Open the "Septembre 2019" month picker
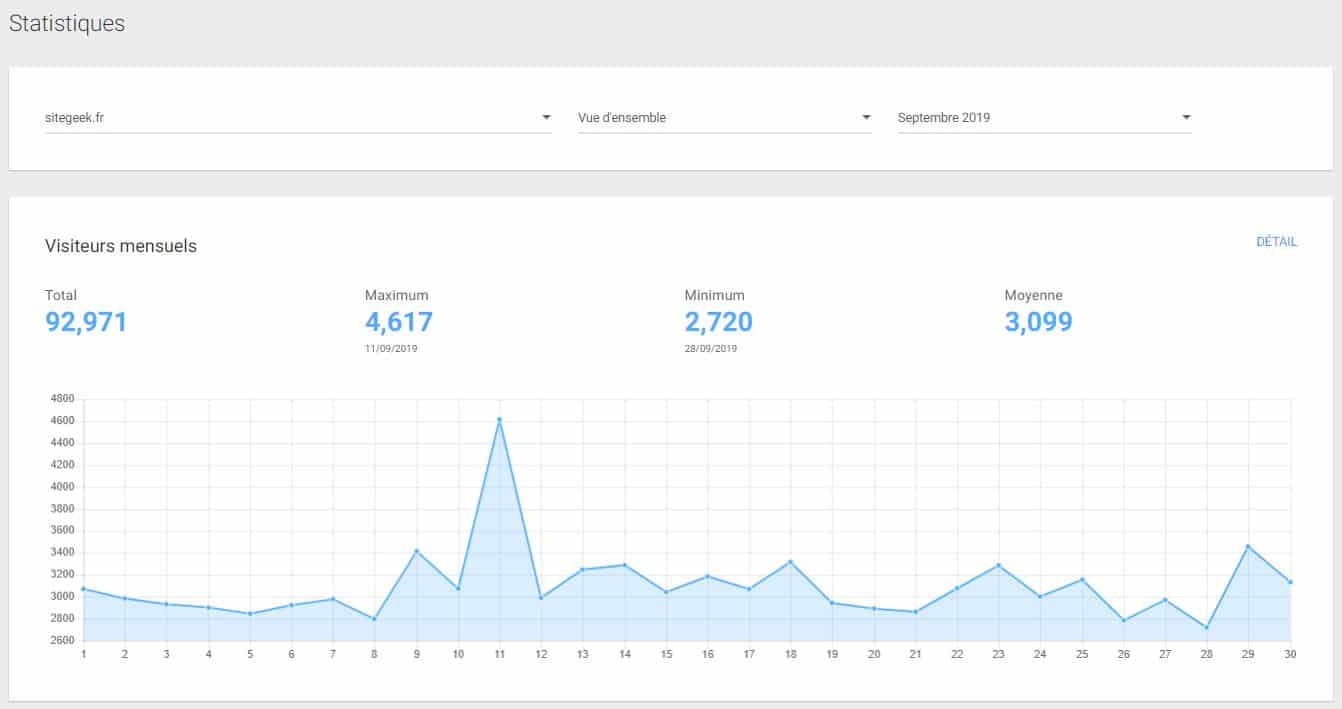The width and height of the screenshot is (1342, 709). coord(1186,116)
